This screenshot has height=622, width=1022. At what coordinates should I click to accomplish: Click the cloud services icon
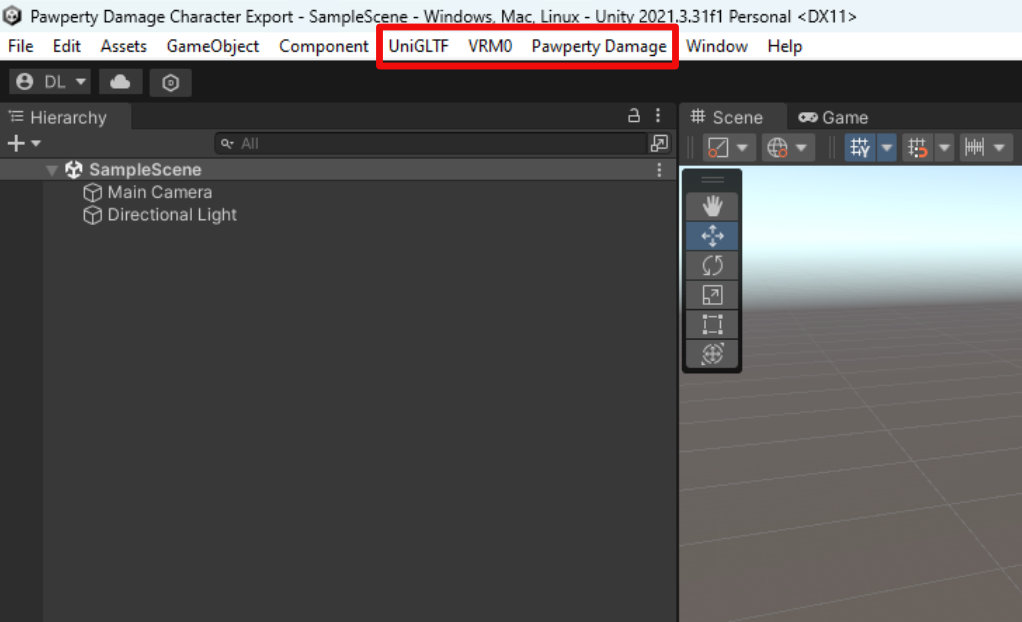[x=120, y=82]
